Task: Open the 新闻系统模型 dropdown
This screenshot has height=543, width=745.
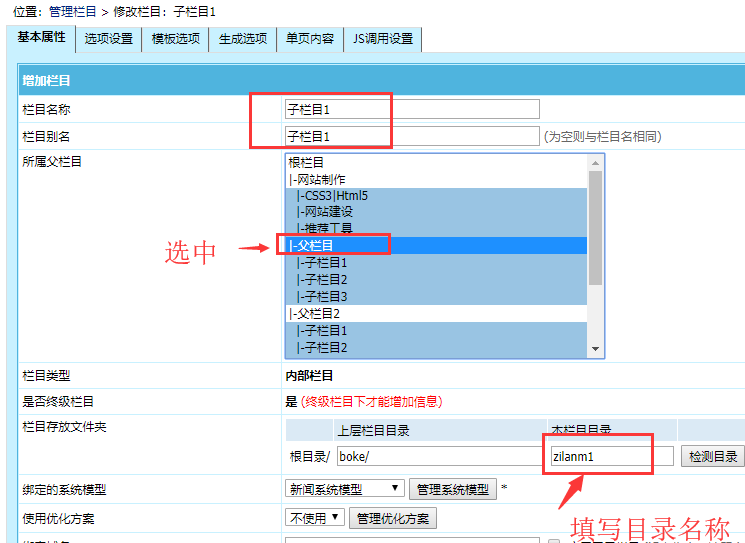Action: click(345, 489)
